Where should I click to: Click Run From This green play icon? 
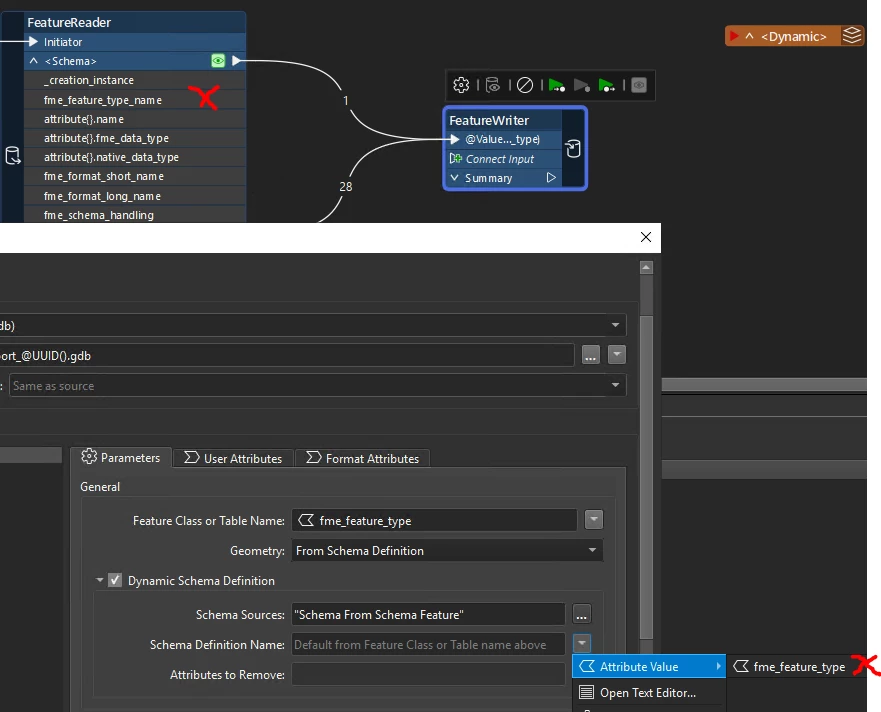(606, 85)
